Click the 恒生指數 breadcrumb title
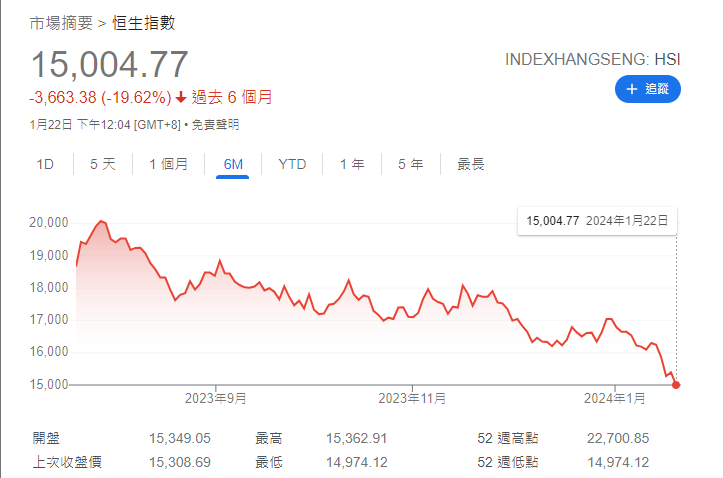The width and height of the screenshot is (723, 478). [x=143, y=23]
